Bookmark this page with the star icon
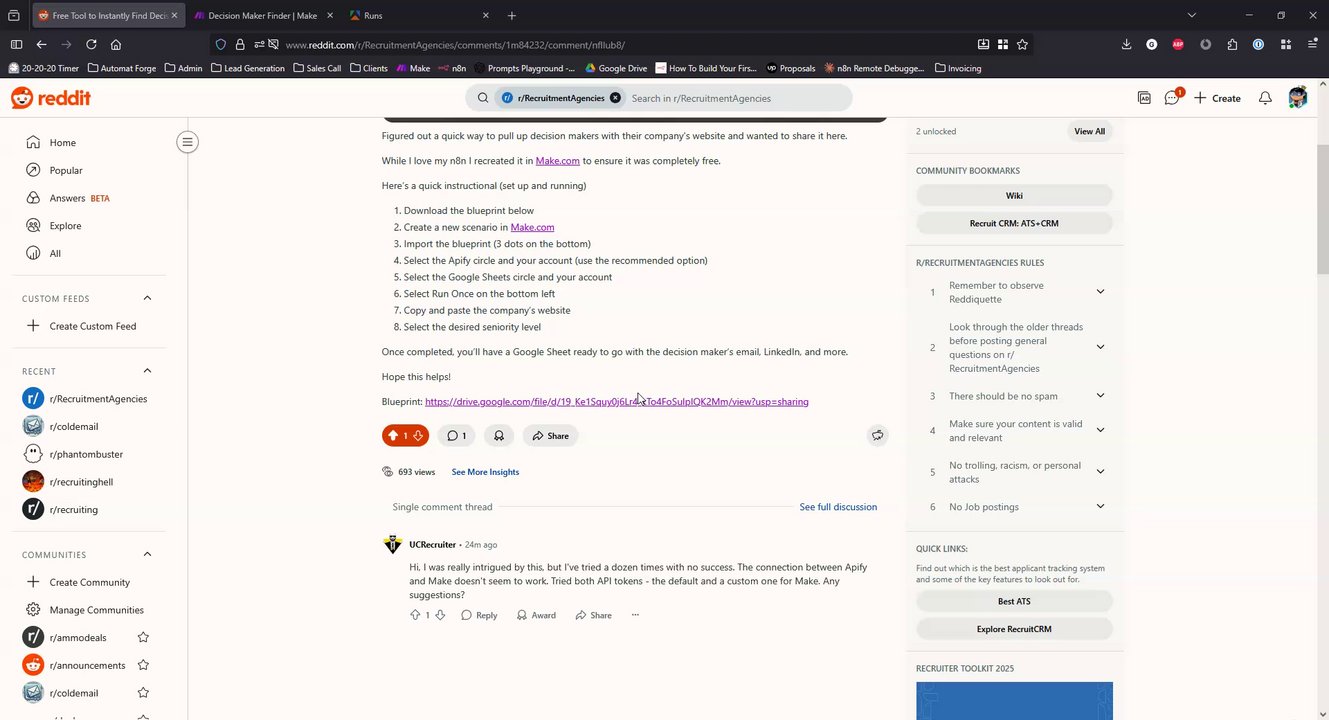This screenshot has width=1329, height=720. coord(1022,44)
